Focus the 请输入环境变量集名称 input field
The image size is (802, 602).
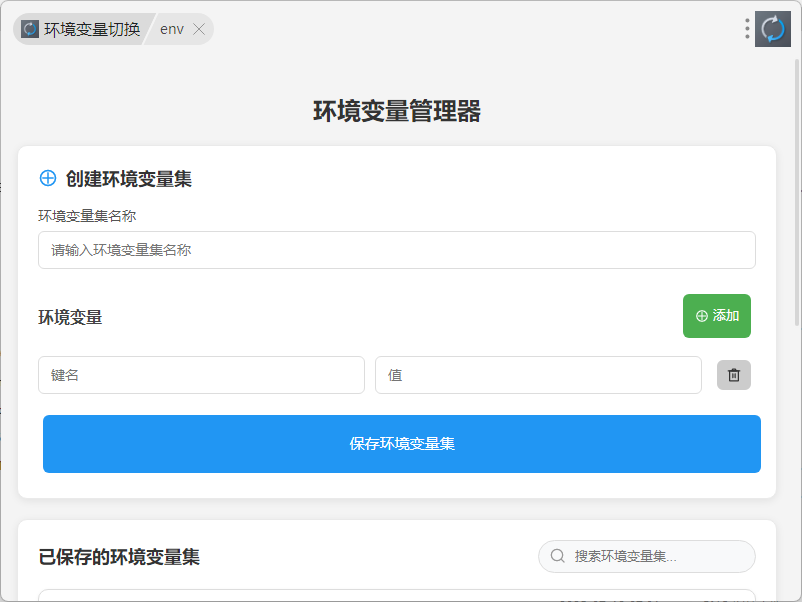pos(396,250)
